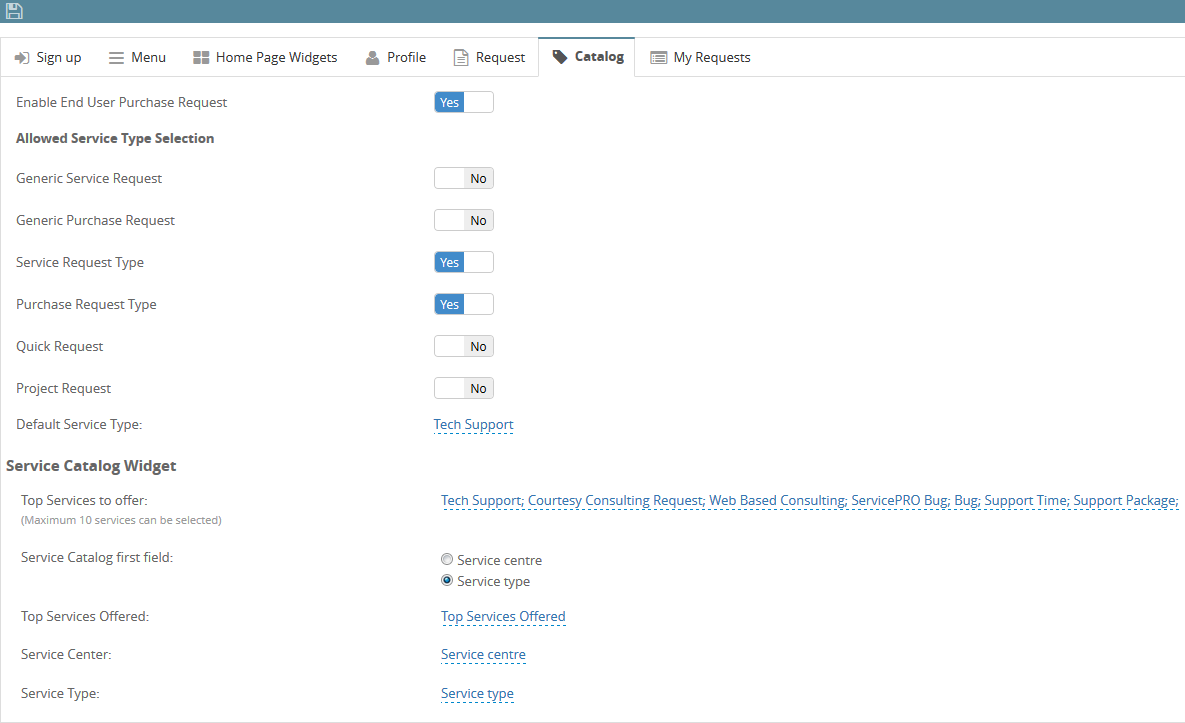This screenshot has width=1185, height=723.
Task: Enable the Quick Request toggle
Action: click(463, 346)
